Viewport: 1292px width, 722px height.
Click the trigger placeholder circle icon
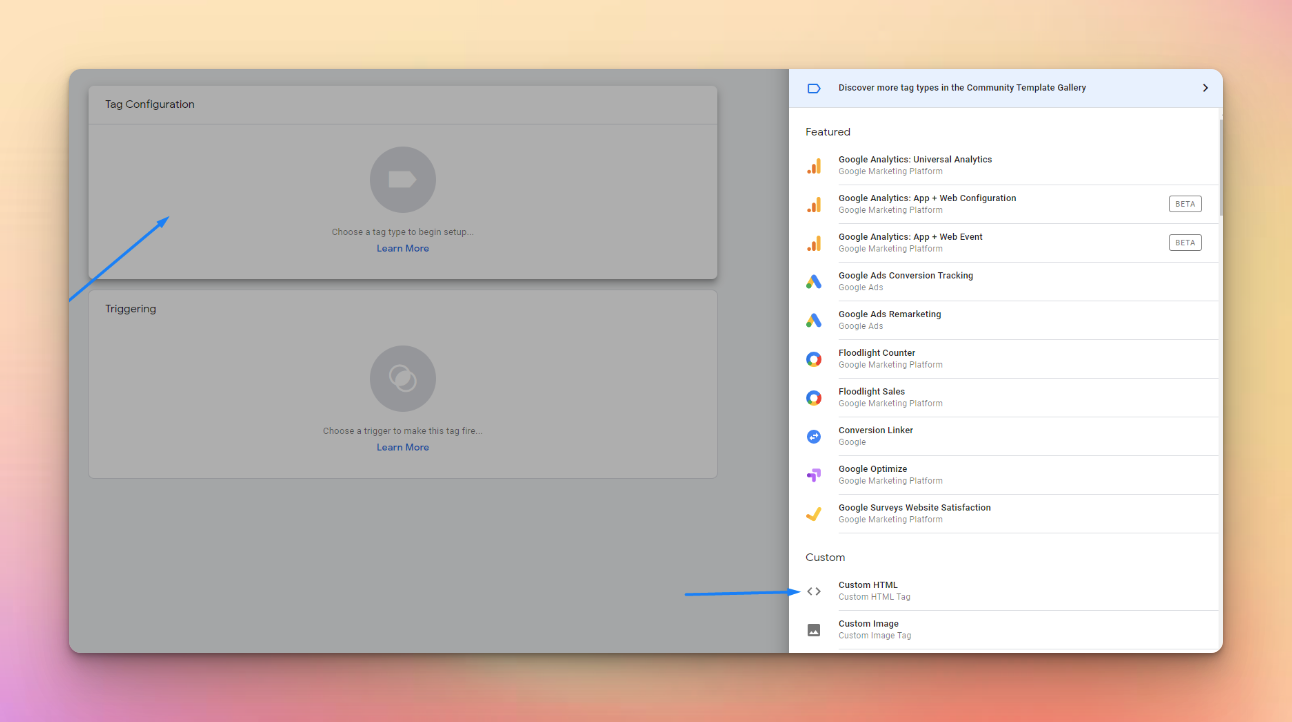point(403,379)
